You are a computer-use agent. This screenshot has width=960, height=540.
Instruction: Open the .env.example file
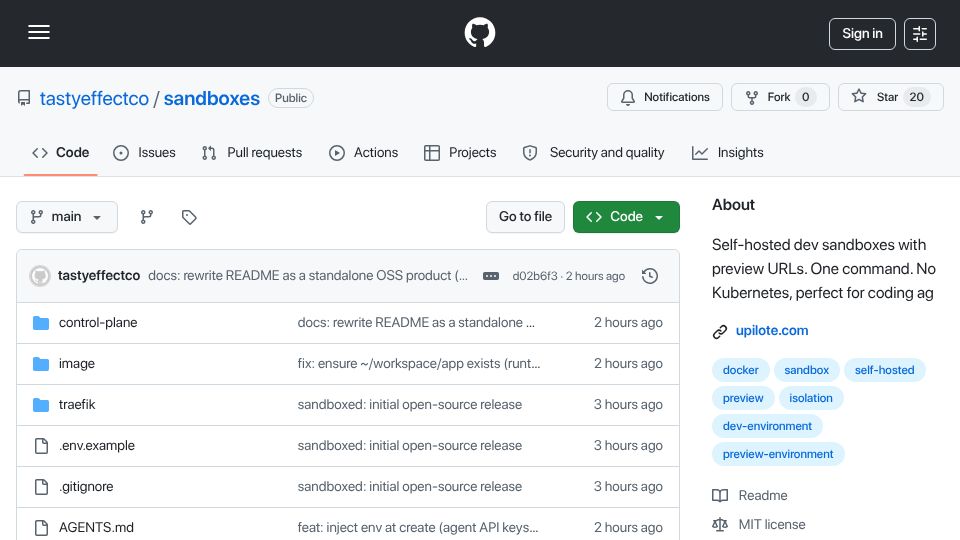(x=97, y=446)
